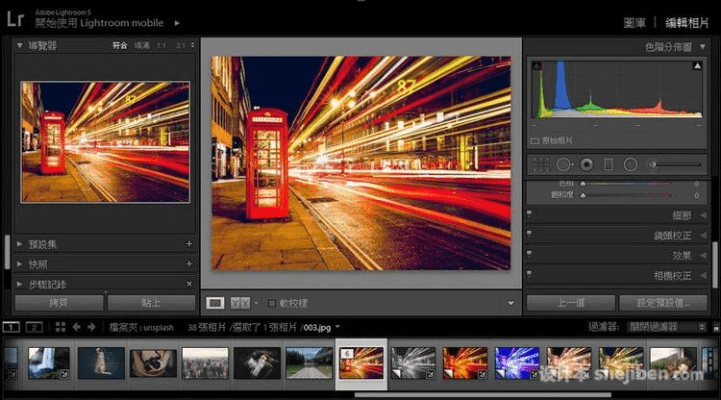The height and width of the screenshot is (400, 721).
Task: Expand the 相機校正 panel
Action: point(703,275)
